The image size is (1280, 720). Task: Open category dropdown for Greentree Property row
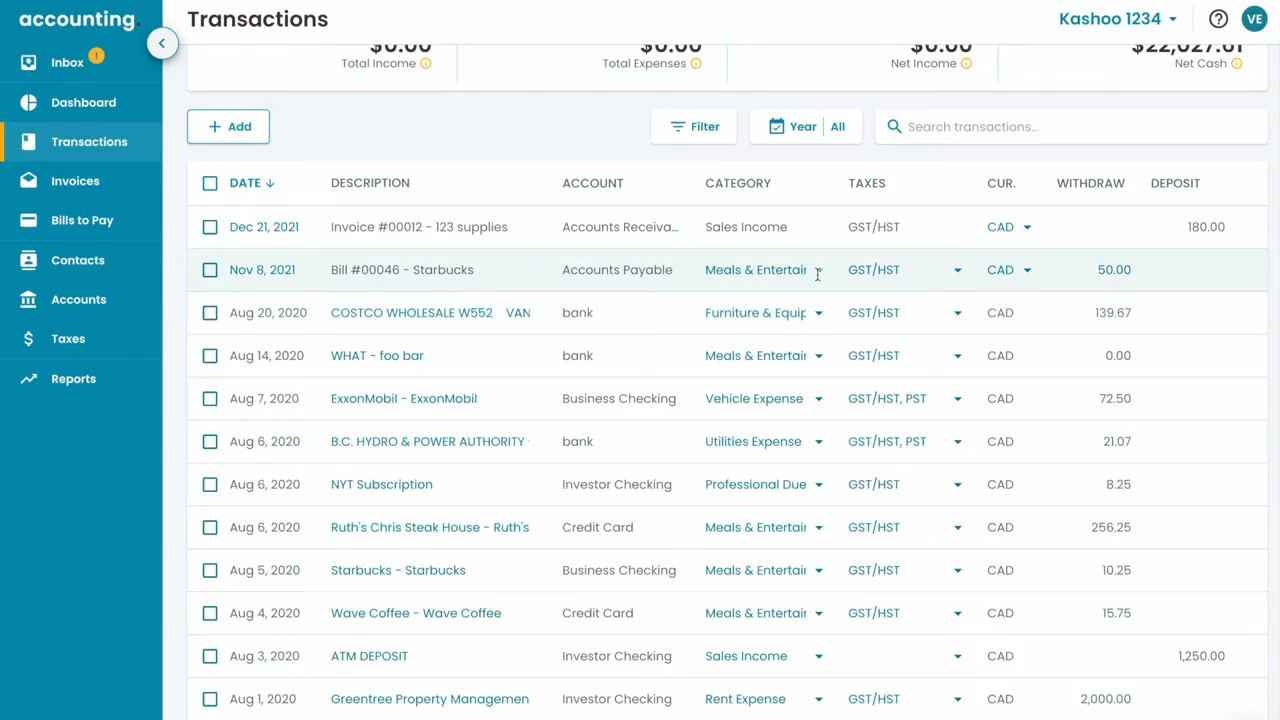818,700
